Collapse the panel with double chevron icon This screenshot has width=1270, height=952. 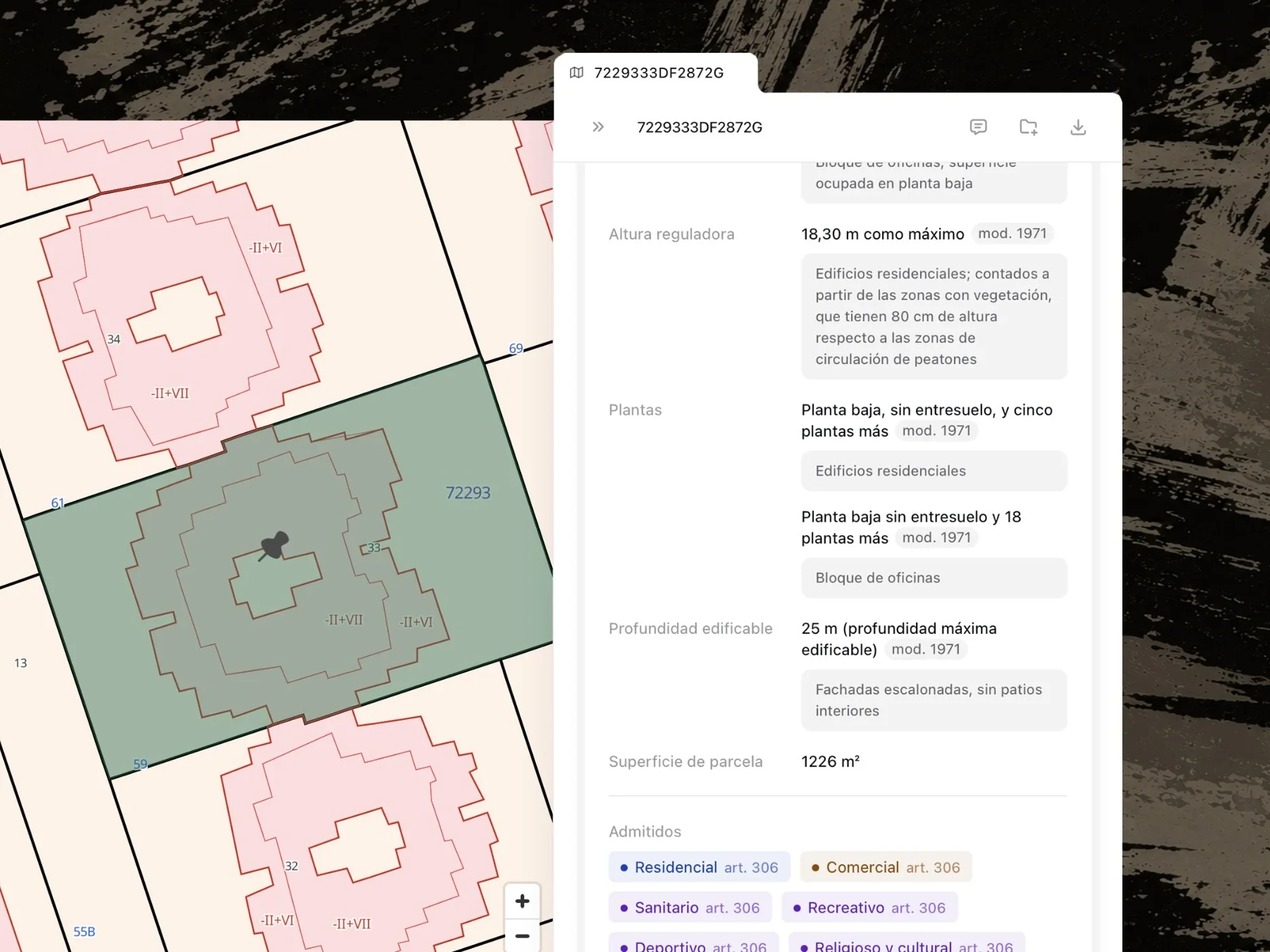(x=598, y=127)
